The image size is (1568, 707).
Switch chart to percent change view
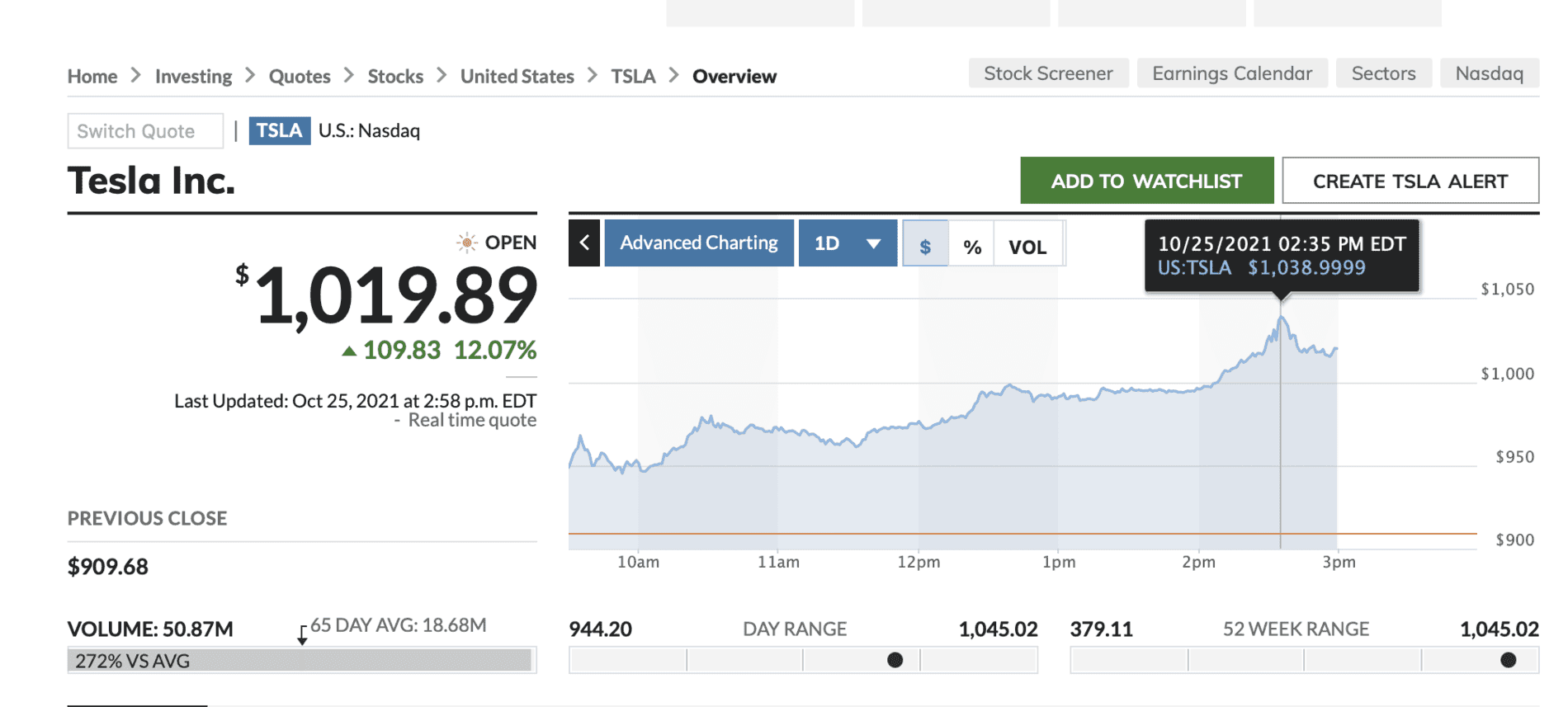pyautogui.click(x=972, y=246)
